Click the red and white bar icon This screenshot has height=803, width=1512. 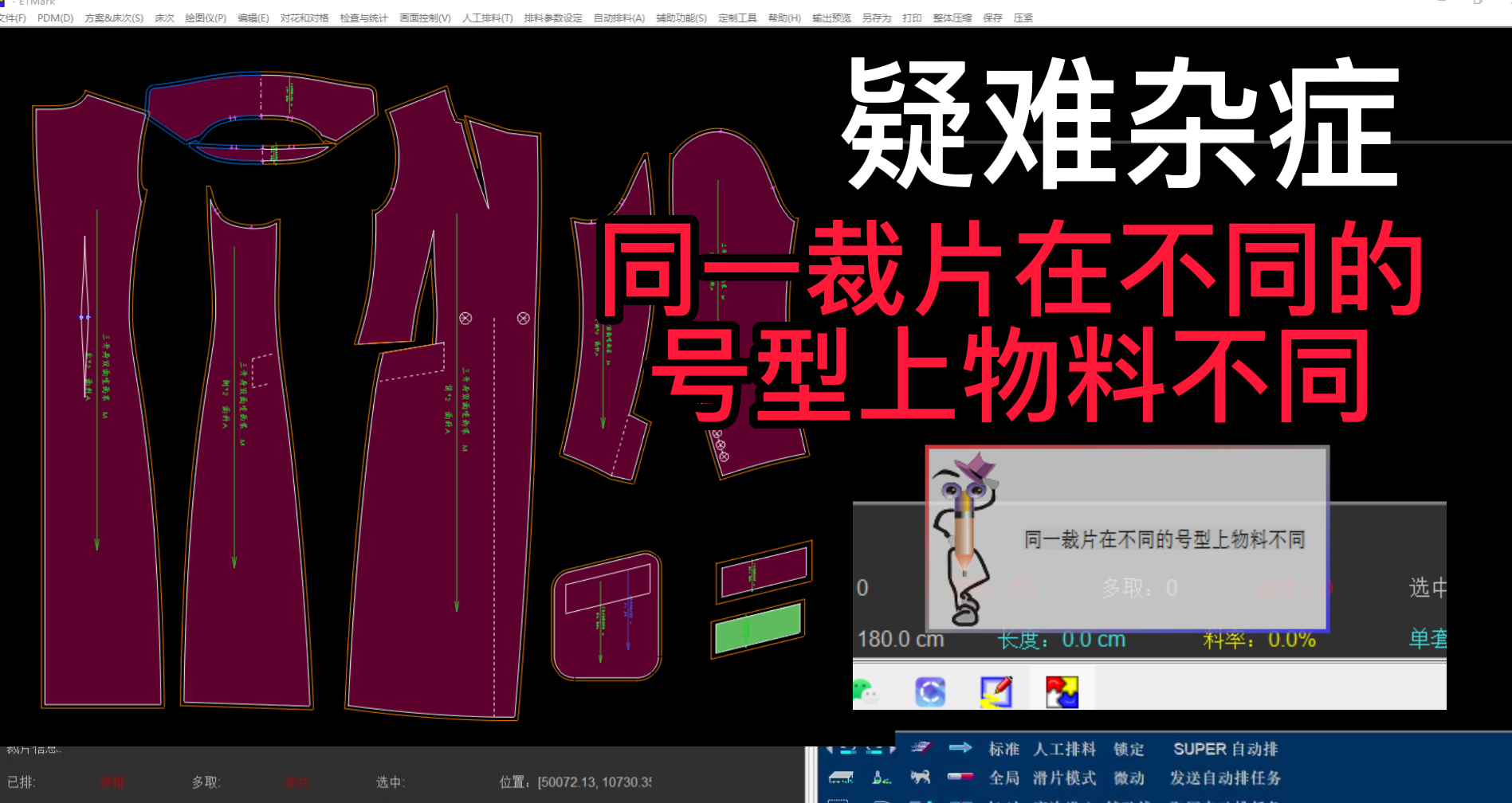[x=960, y=777]
